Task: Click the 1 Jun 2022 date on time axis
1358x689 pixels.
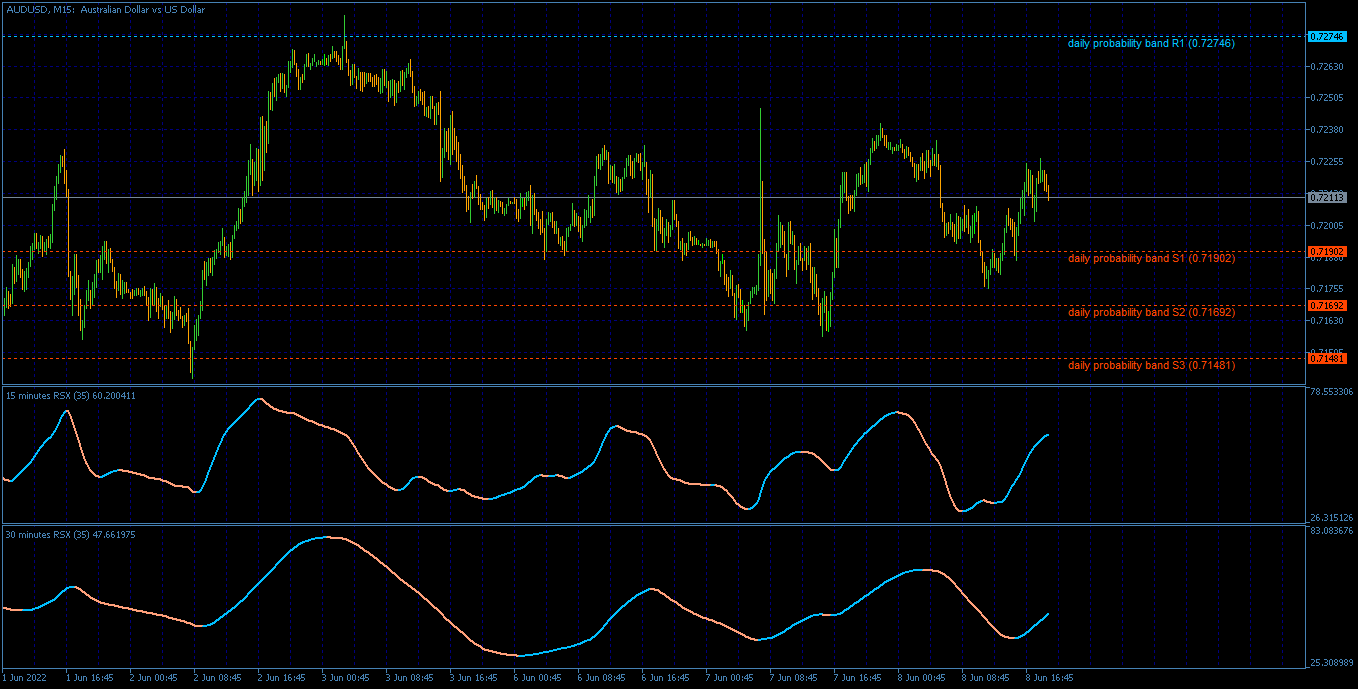Action: click(x=22, y=677)
